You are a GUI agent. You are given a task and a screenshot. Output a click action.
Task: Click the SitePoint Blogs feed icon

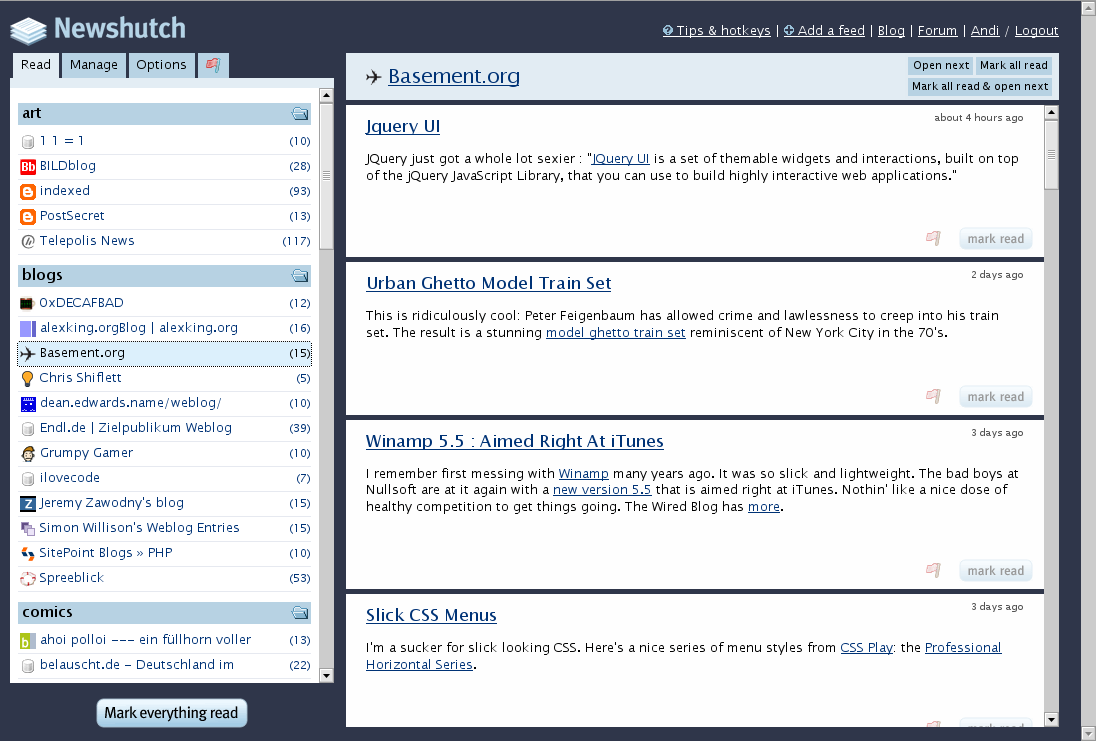tap(28, 554)
